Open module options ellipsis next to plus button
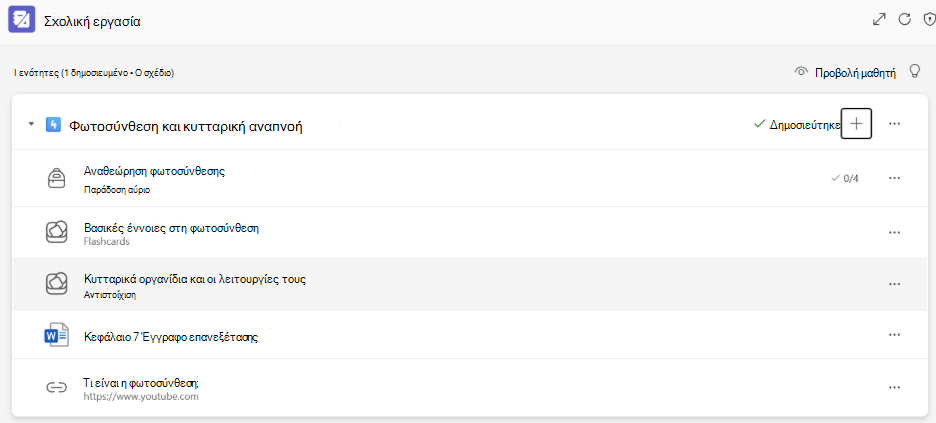Viewport: 936px width, 423px height. pyautogui.click(x=894, y=123)
